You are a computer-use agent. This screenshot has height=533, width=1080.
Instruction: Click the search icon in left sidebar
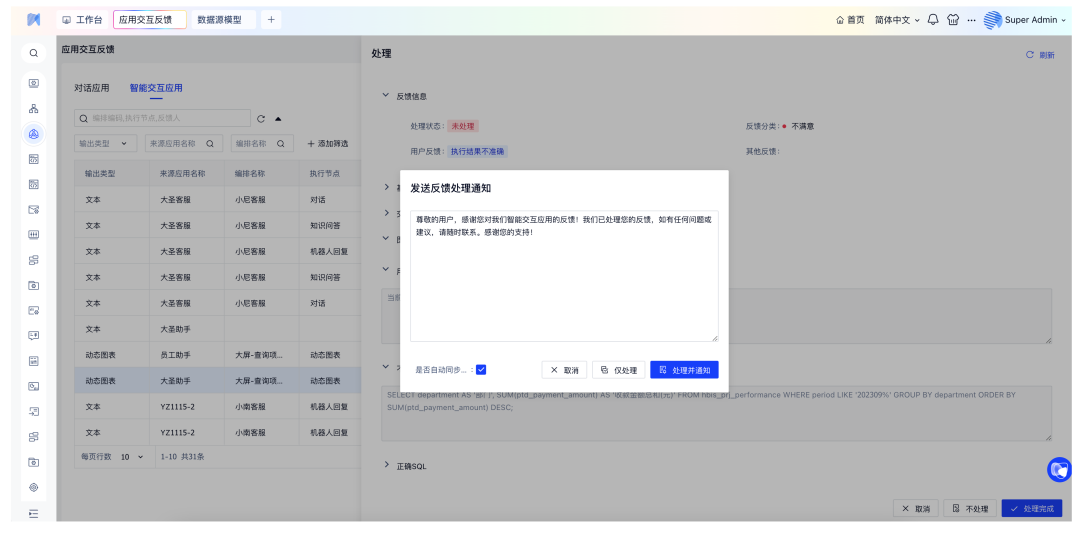(33, 53)
